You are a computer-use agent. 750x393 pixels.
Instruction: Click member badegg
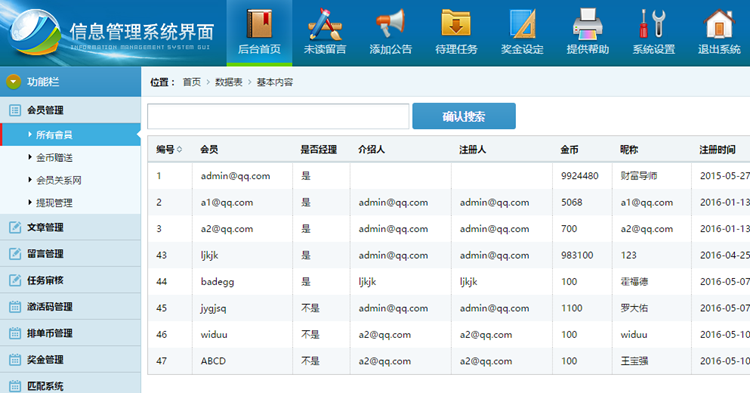218,282
